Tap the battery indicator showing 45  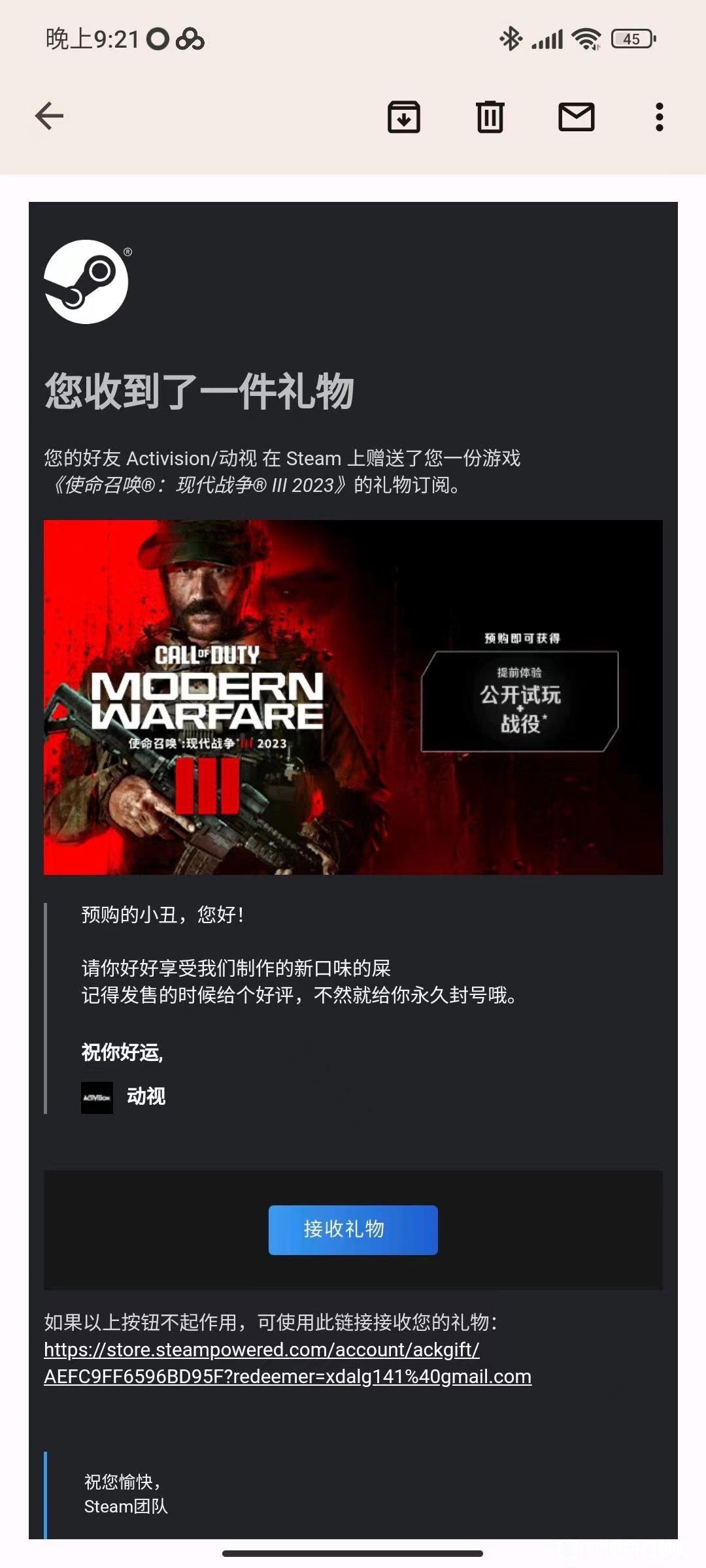[x=633, y=39]
